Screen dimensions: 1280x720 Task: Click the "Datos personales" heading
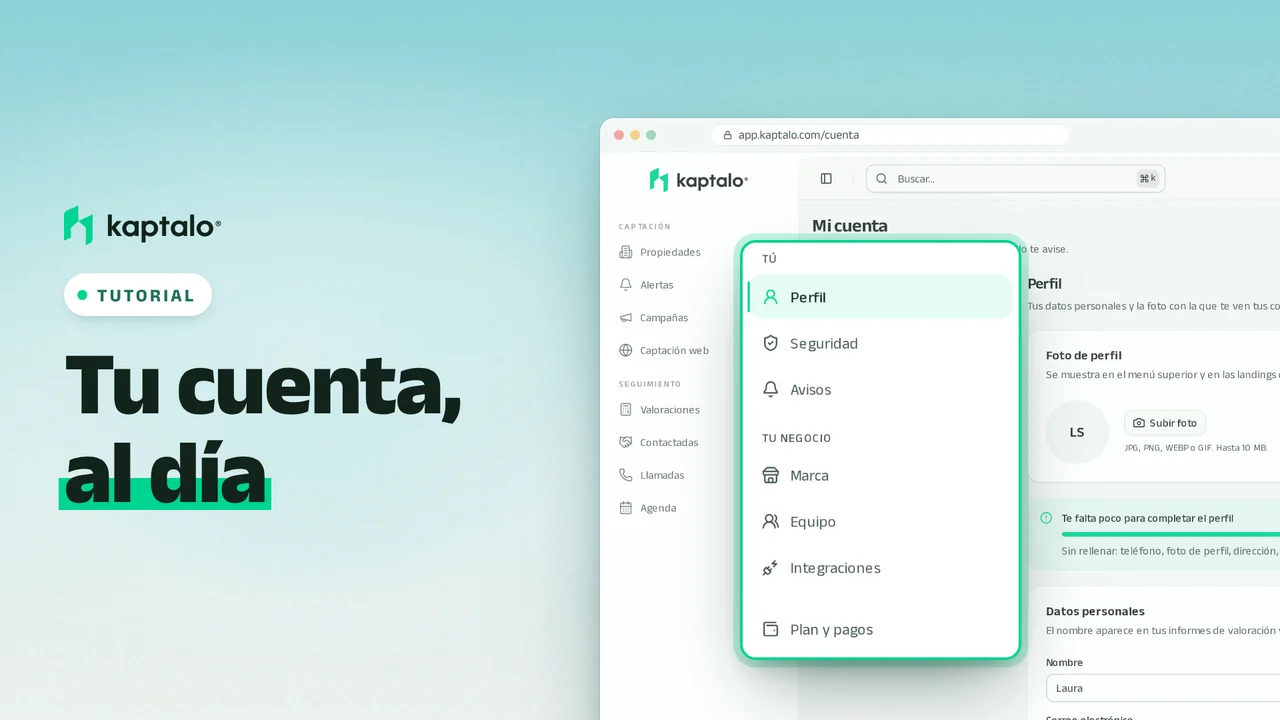tap(1095, 611)
